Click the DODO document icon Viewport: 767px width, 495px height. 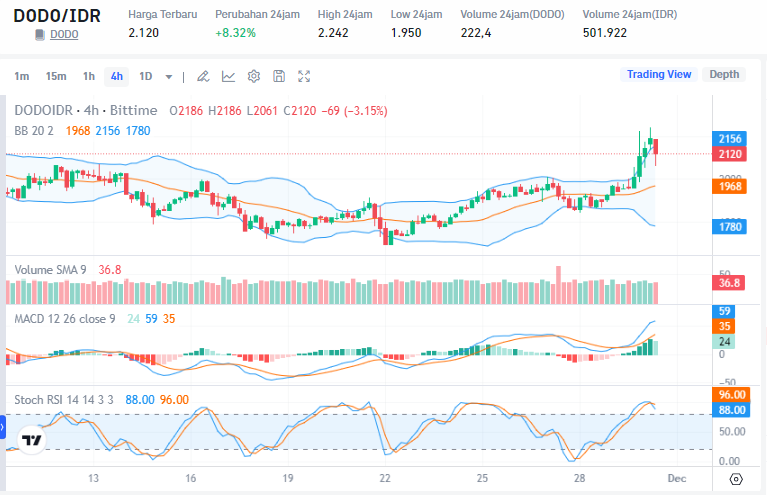point(40,35)
